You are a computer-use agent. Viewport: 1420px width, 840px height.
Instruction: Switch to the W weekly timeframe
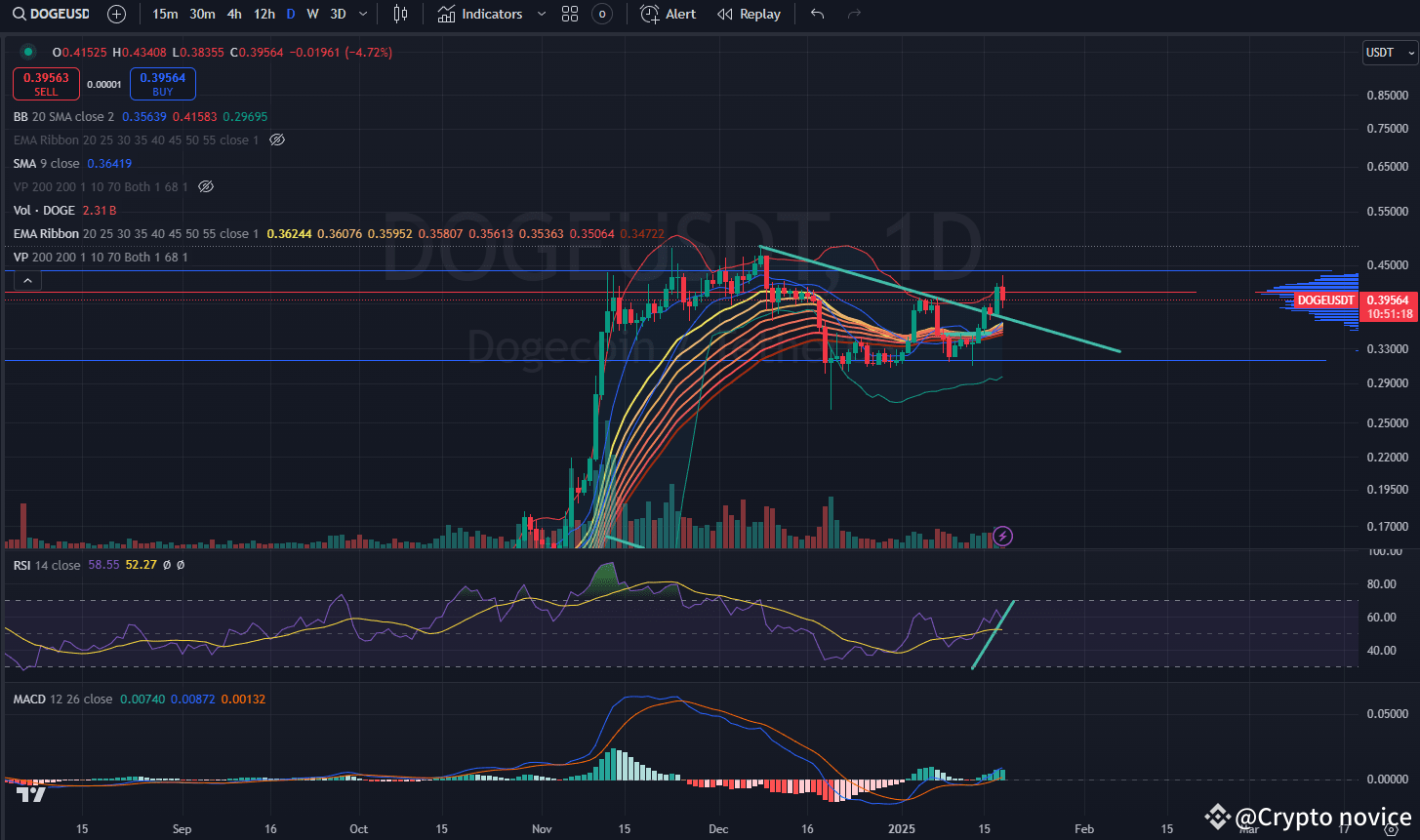tap(312, 14)
